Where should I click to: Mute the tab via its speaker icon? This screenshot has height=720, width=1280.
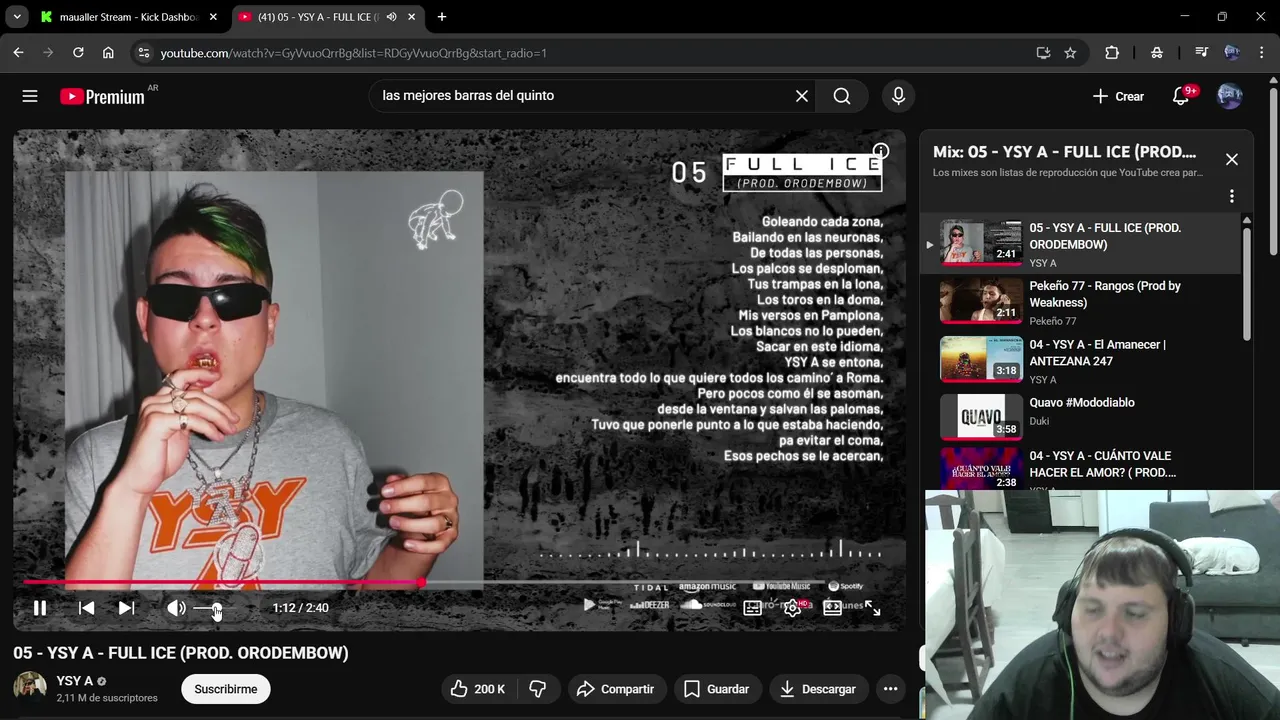pyautogui.click(x=391, y=17)
